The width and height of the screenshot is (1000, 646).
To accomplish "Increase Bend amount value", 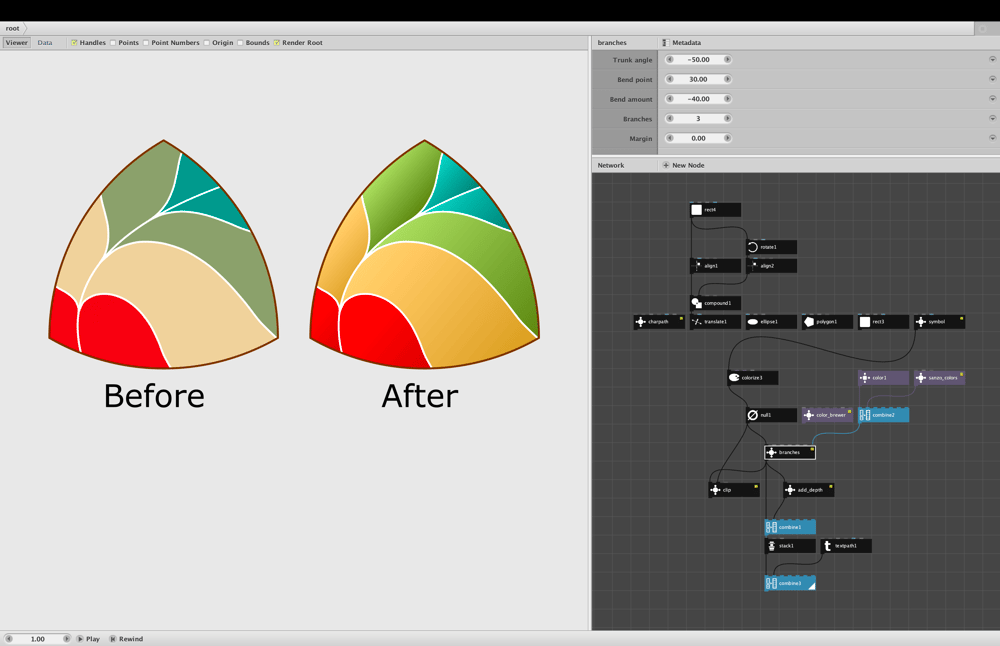I will coord(727,99).
